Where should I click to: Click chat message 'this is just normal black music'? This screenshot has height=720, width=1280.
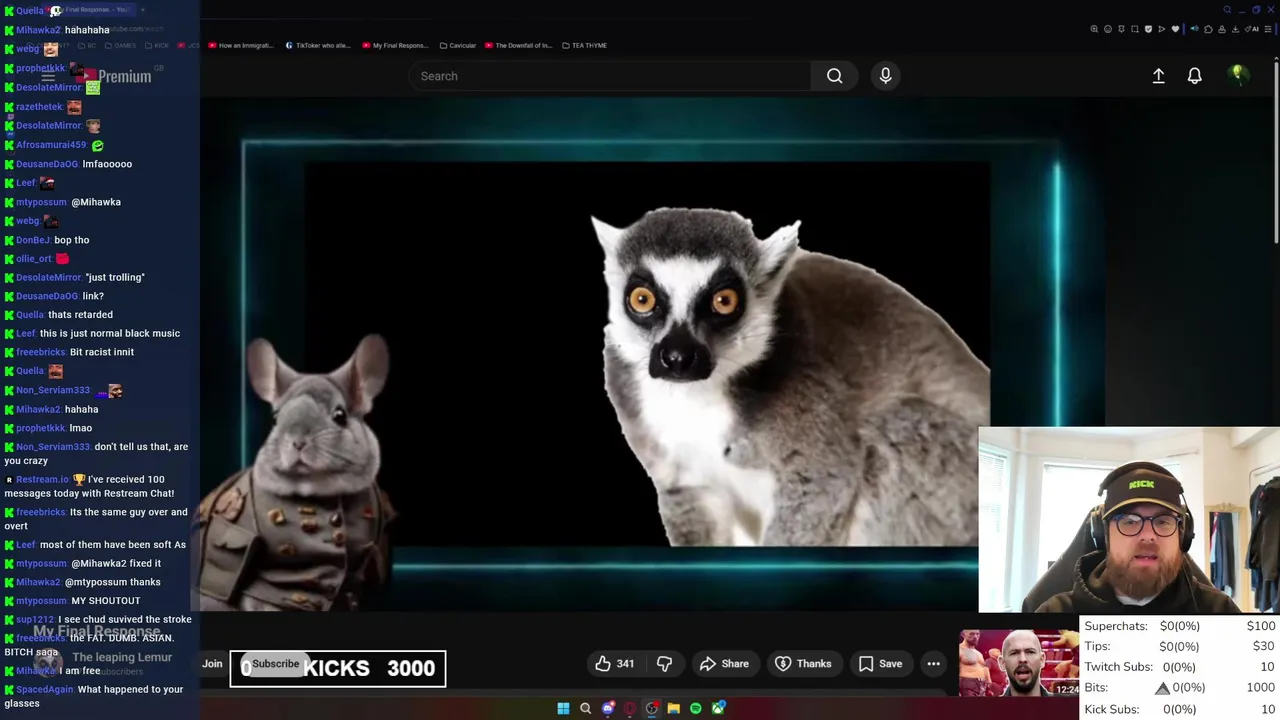pyautogui.click(x=110, y=333)
